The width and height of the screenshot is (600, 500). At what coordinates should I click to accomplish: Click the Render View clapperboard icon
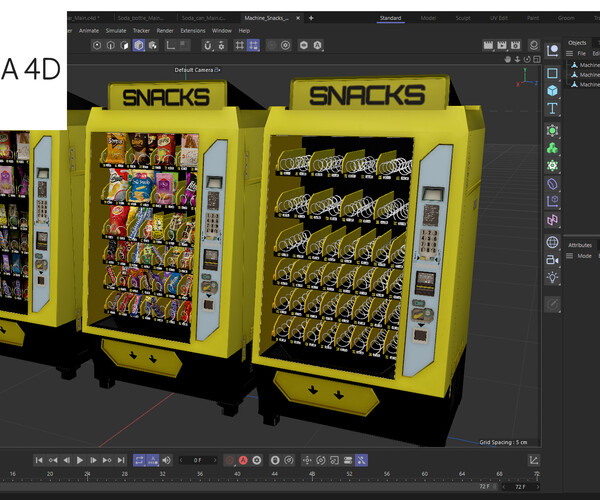pyautogui.click(x=488, y=45)
